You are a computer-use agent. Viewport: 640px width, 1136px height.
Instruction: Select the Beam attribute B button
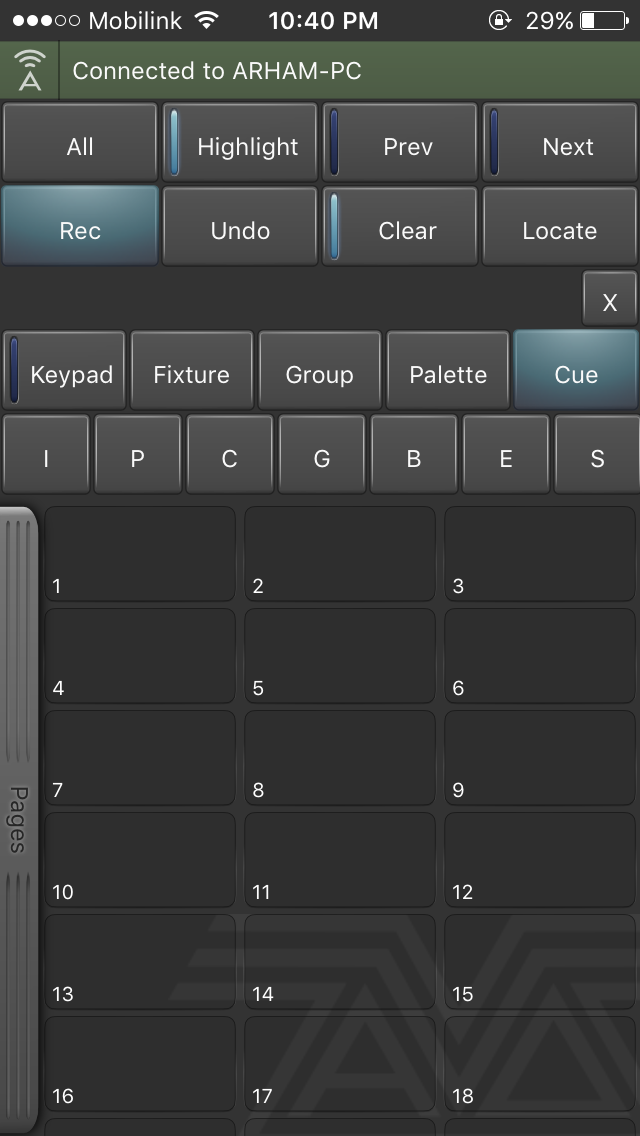pos(414,456)
